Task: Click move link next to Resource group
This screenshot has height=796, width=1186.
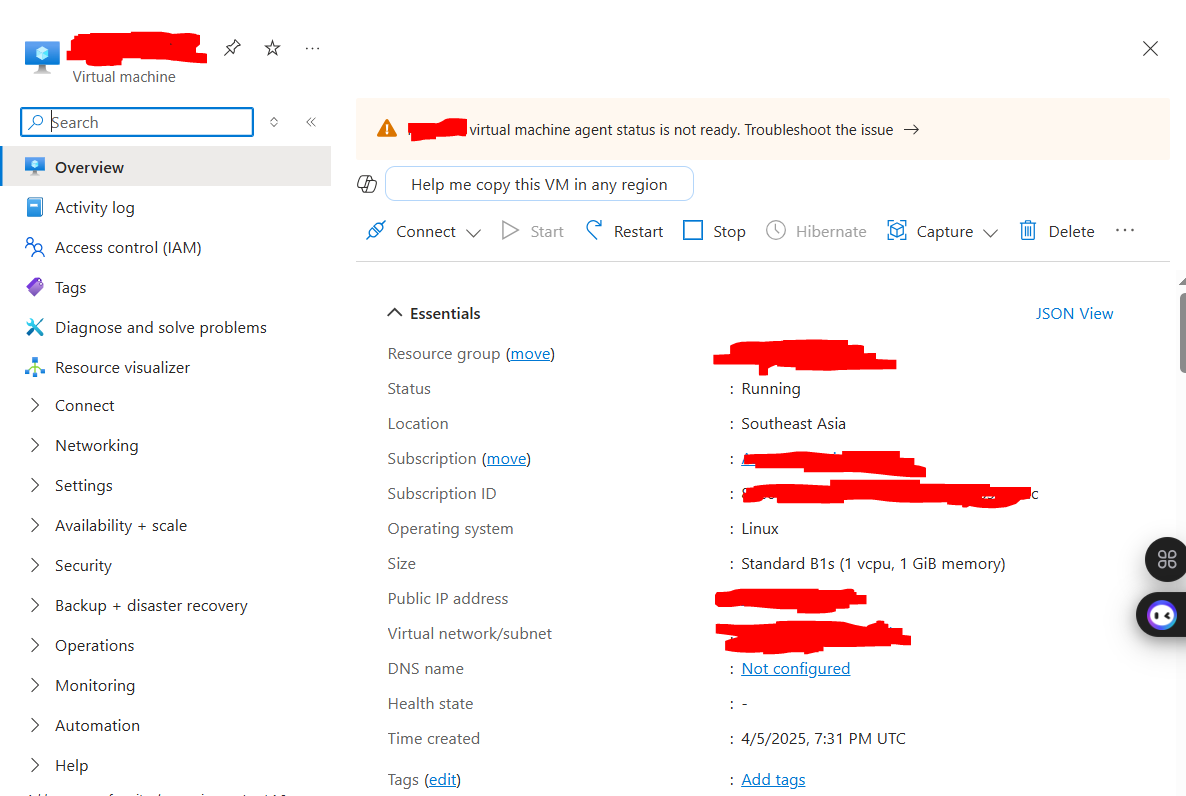Action: click(530, 353)
